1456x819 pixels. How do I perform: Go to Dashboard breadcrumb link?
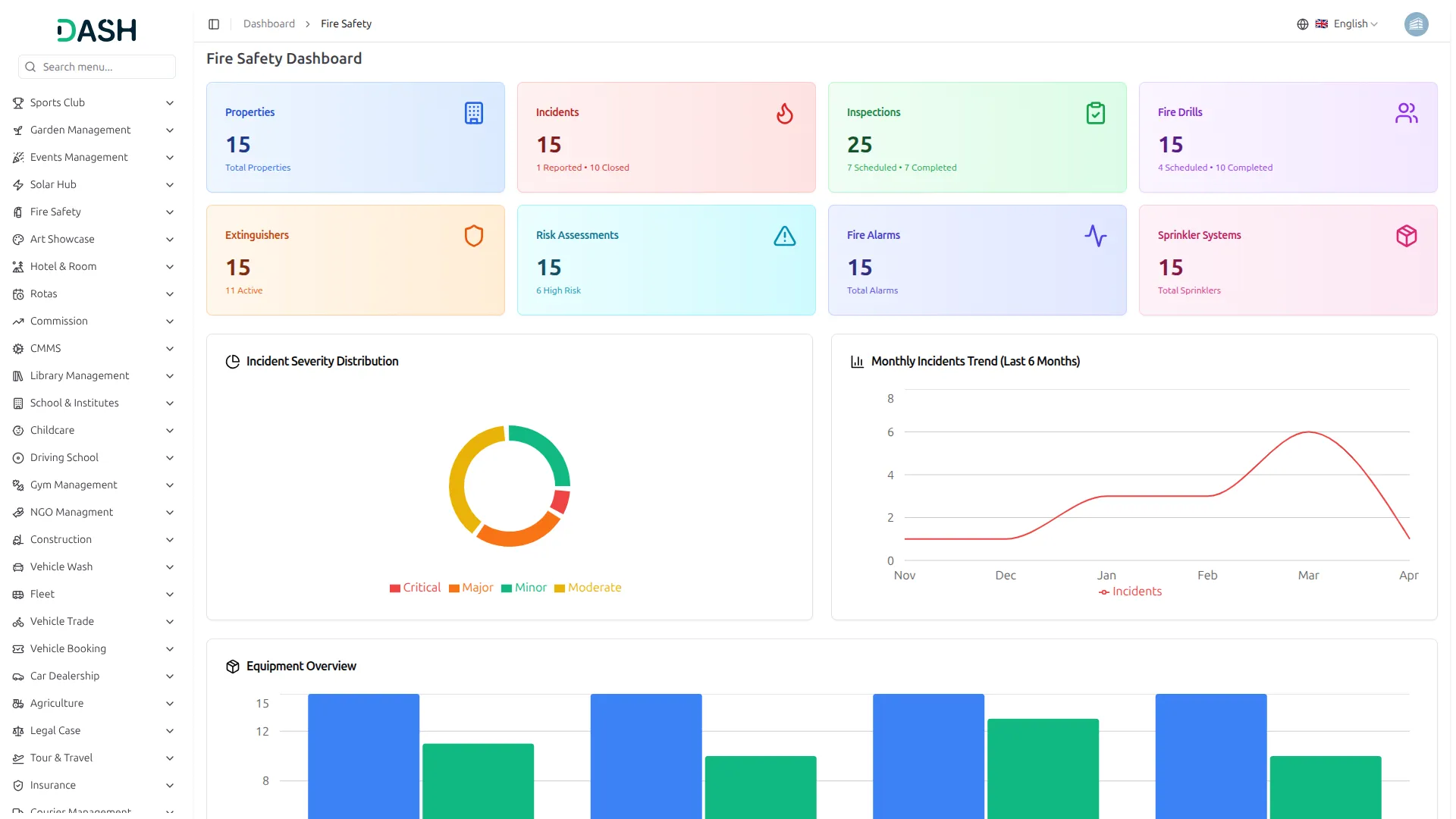coord(269,24)
